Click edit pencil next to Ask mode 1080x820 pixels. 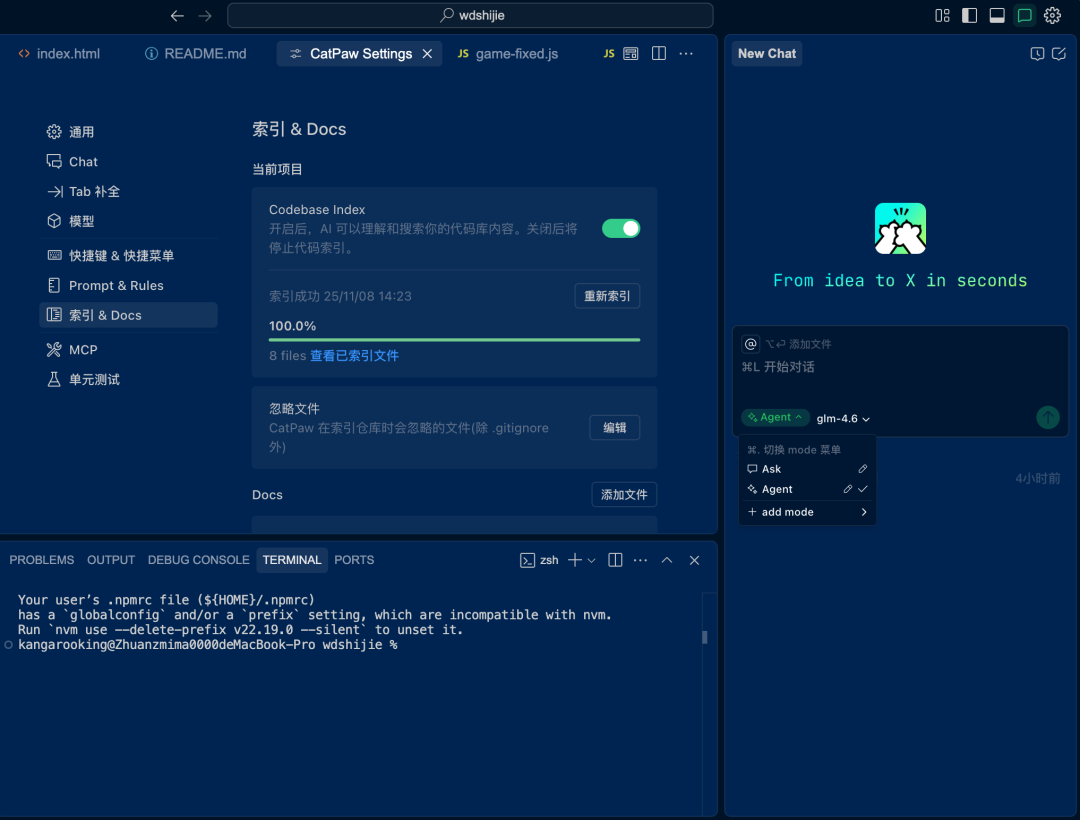pyautogui.click(x=863, y=469)
